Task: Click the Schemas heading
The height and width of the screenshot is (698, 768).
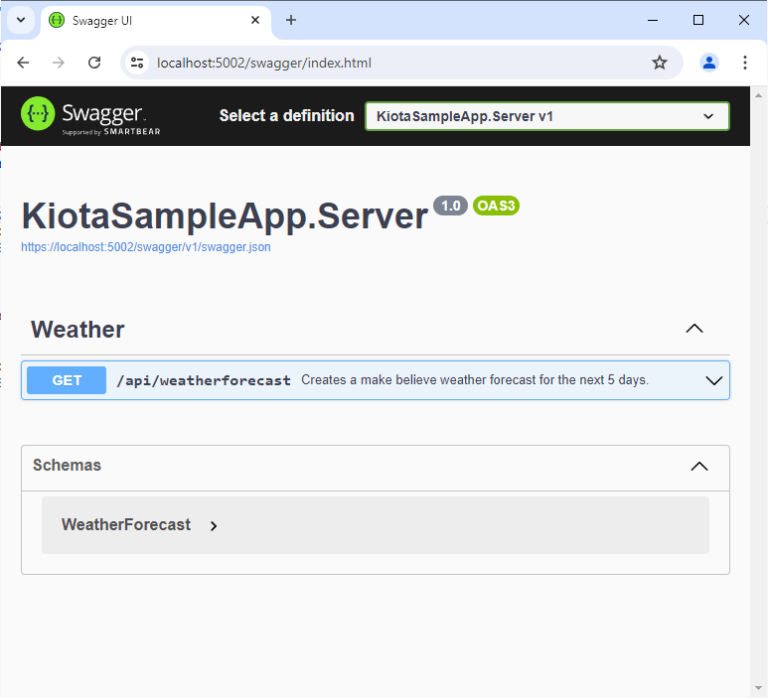Action: pos(67,465)
